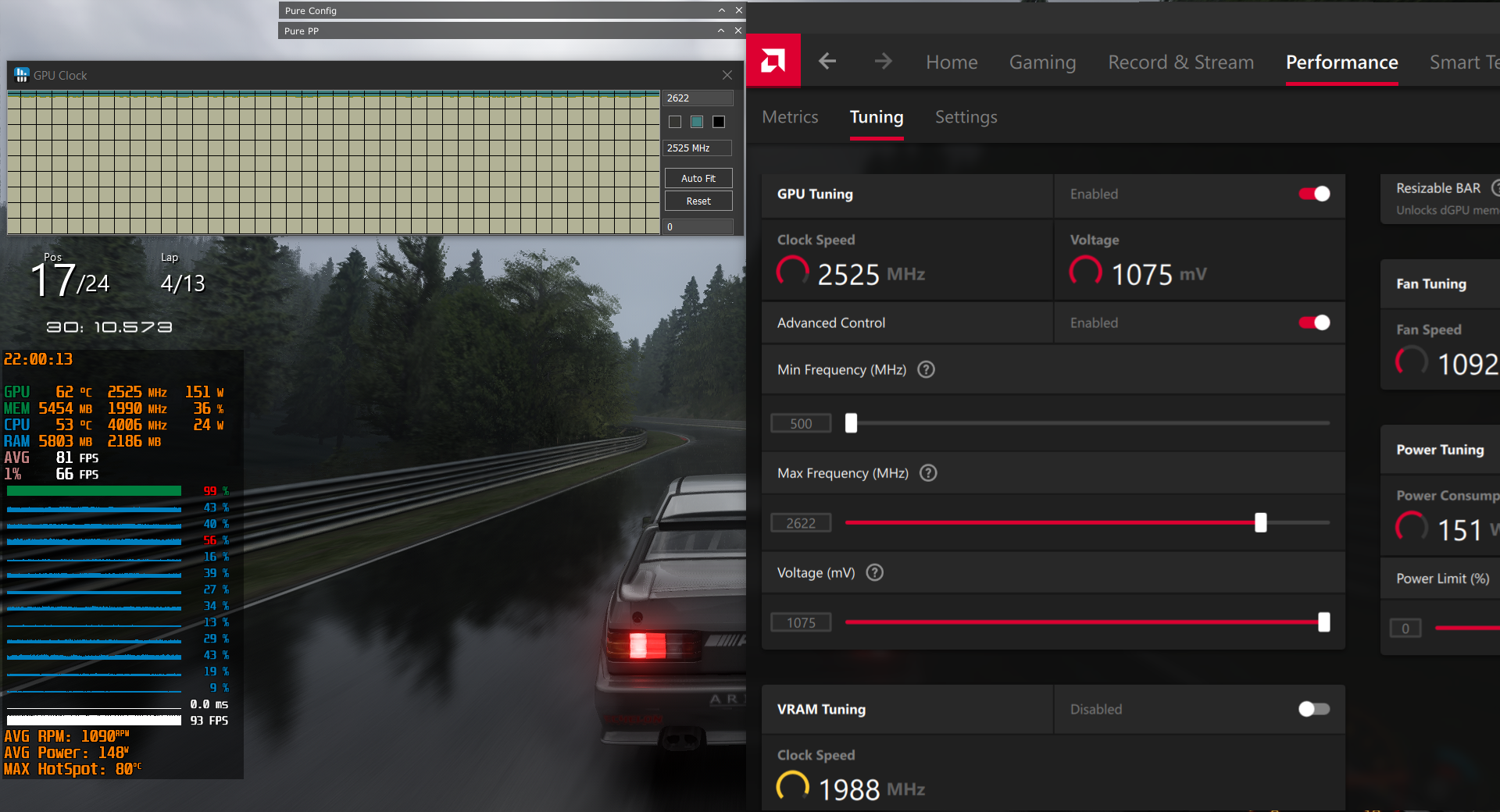This screenshot has height=812, width=1500.
Task: Click the 0 lower field in GPU Clock
Action: click(698, 226)
